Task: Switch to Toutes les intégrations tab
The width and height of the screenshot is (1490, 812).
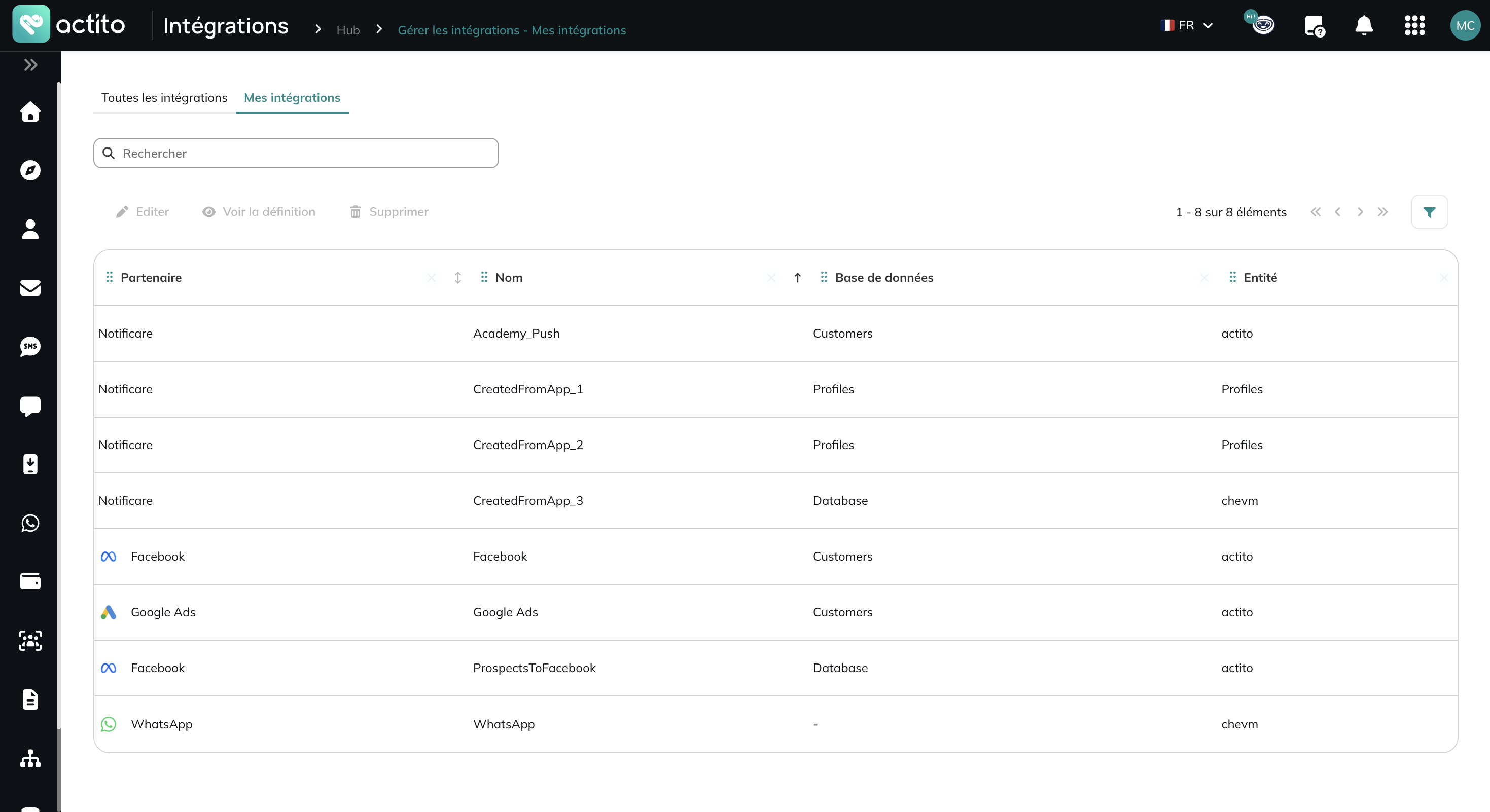Action: click(164, 98)
